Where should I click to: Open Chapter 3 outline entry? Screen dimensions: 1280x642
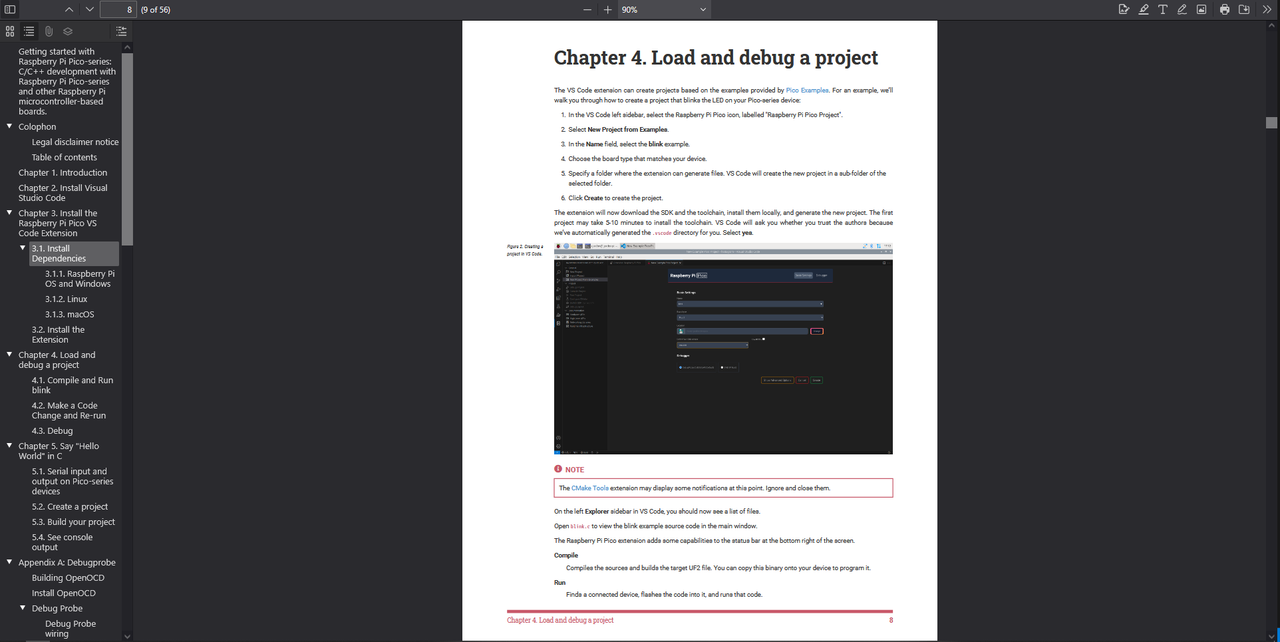point(57,223)
